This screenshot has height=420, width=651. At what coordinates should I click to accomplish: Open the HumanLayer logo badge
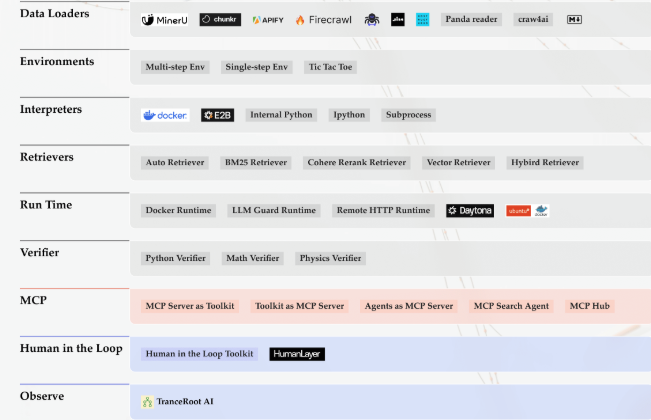297,354
